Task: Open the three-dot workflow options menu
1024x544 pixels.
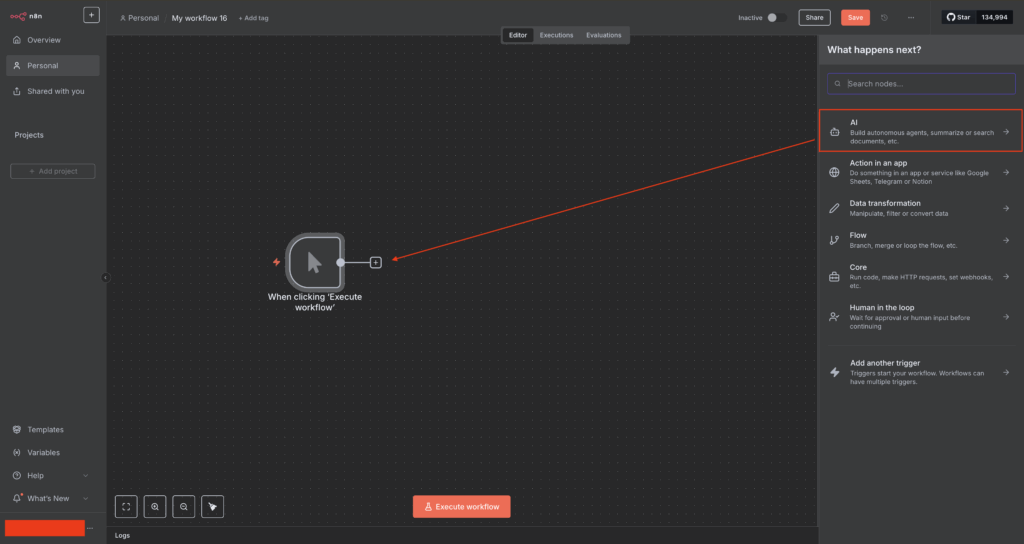Action: pos(910,18)
